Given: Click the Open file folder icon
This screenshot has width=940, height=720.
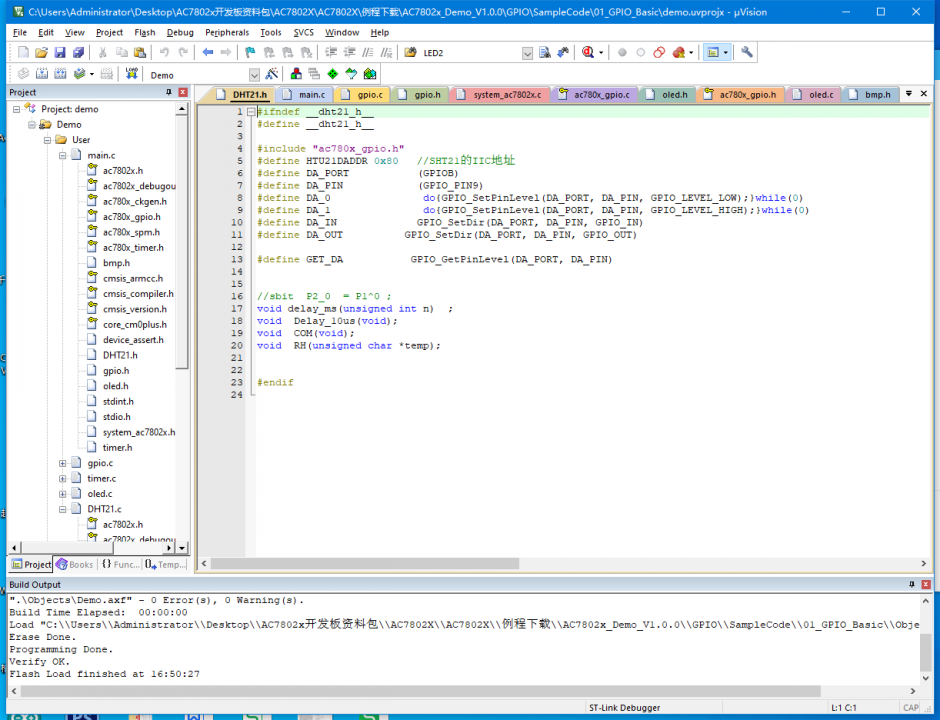Looking at the screenshot, I should [41, 53].
